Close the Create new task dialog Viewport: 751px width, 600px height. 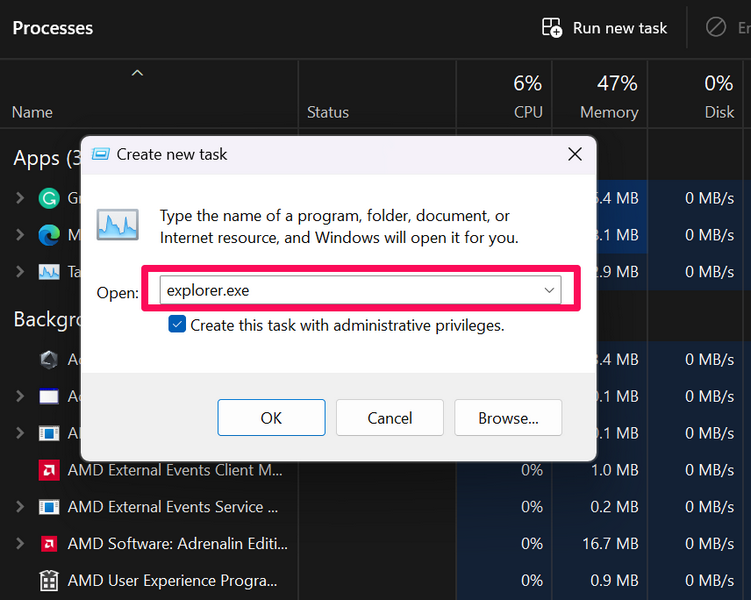point(574,154)
